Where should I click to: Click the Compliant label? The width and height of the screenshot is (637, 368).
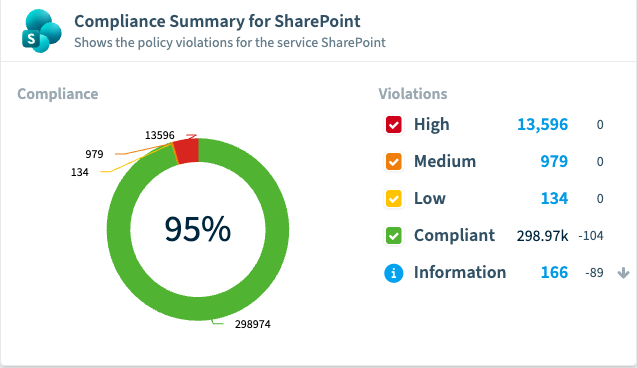pos(454,236)
